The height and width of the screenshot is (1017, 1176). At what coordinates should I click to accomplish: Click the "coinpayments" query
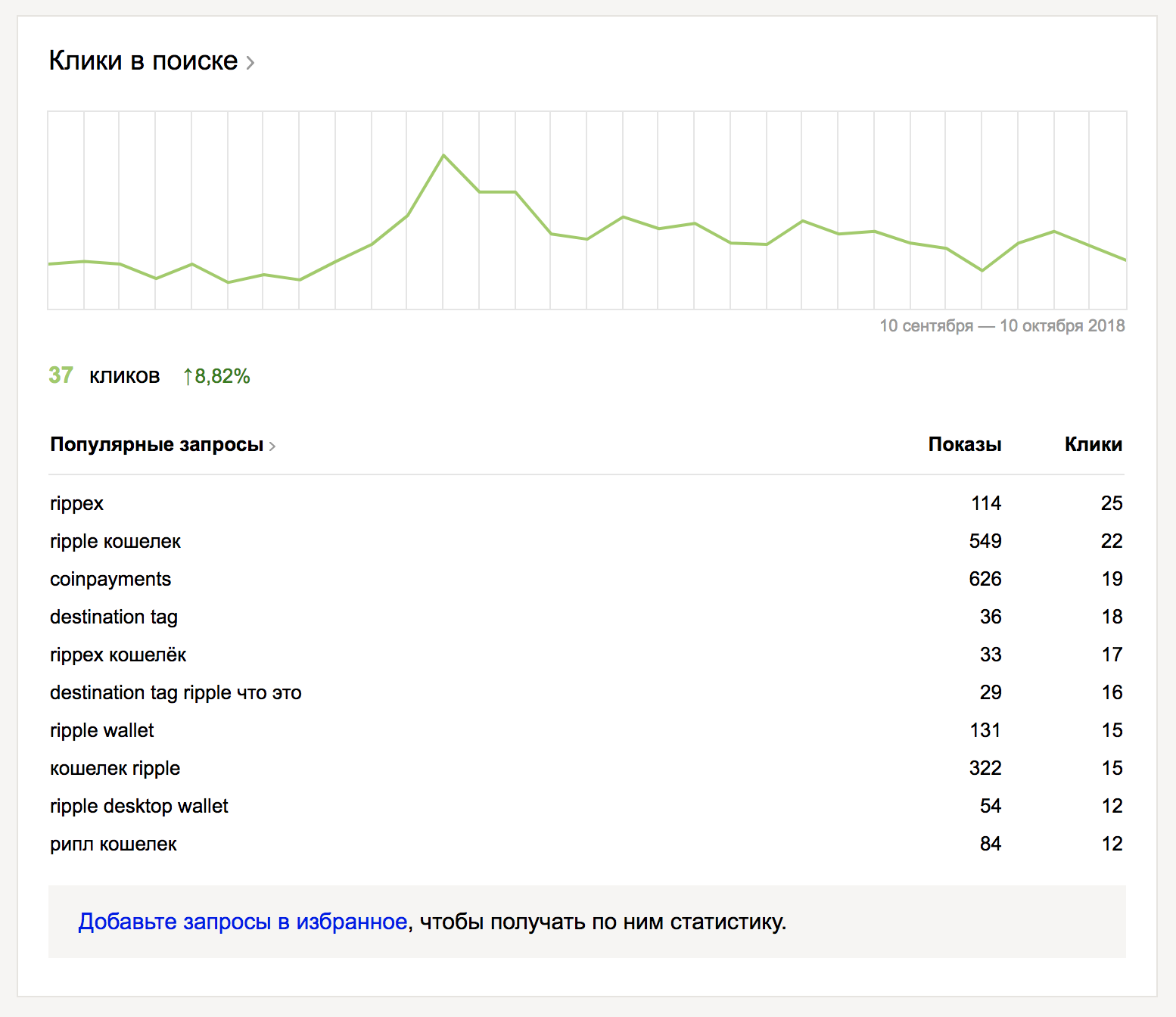click(x=110, y=579)
